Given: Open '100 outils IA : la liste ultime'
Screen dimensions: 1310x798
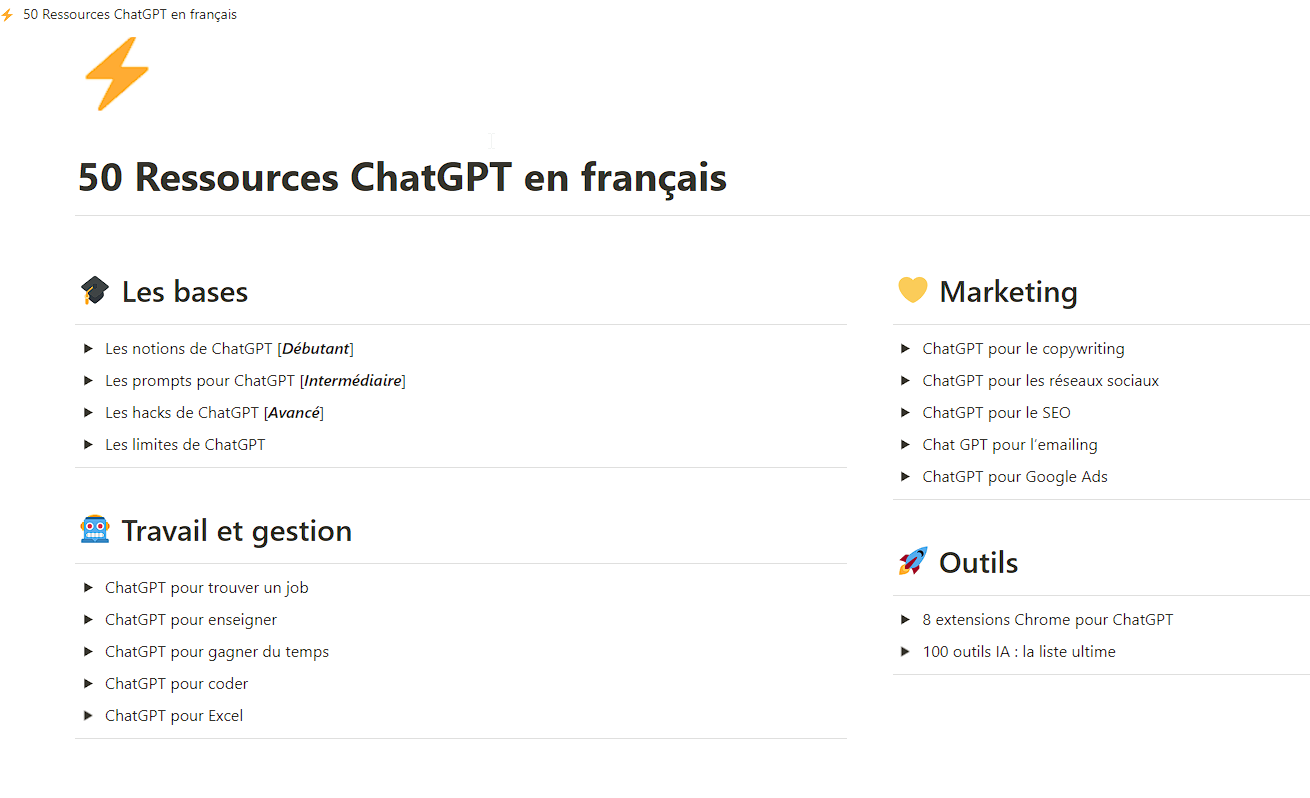Looking at the screenshot, I should (x=1018, y=652).
